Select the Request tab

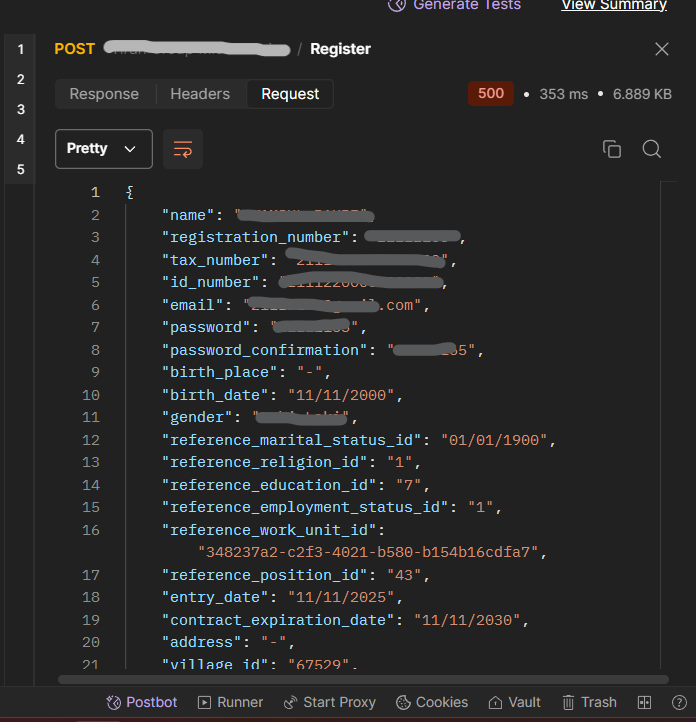pos(290,94)
